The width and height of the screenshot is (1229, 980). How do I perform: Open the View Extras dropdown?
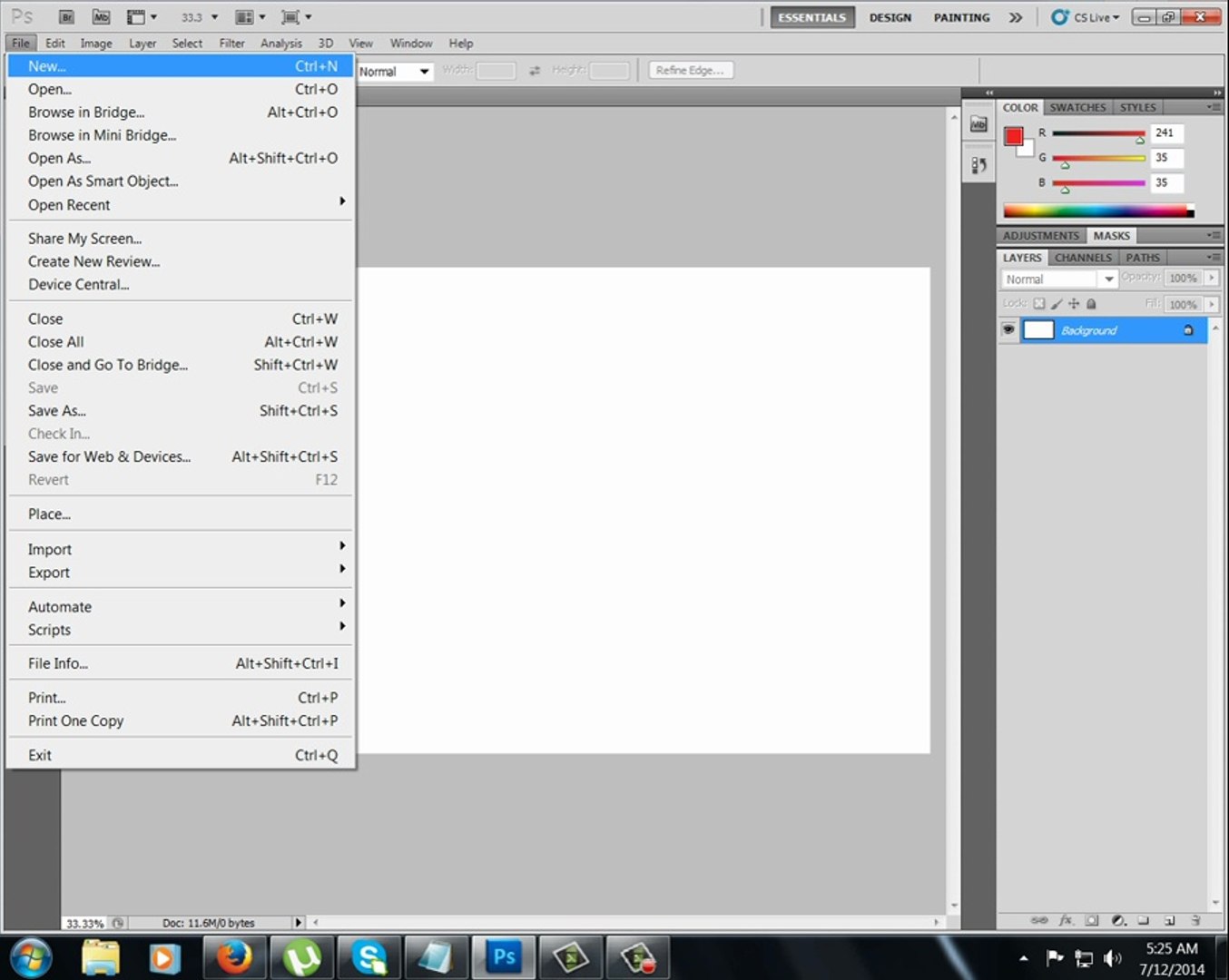pyautogui.click(x=142, y=16)
